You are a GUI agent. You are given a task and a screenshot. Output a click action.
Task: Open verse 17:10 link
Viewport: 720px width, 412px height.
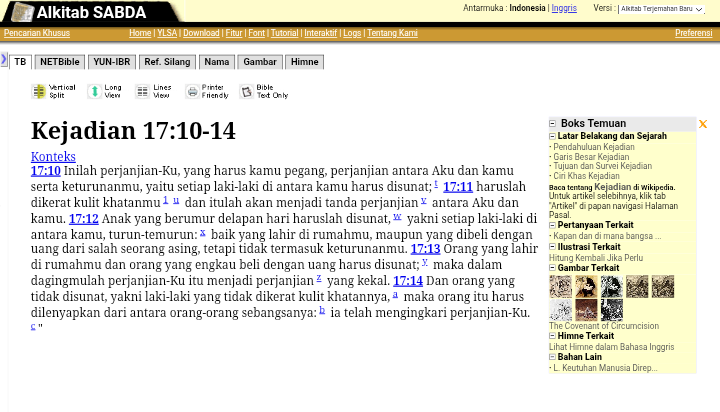tap(45, 171)
